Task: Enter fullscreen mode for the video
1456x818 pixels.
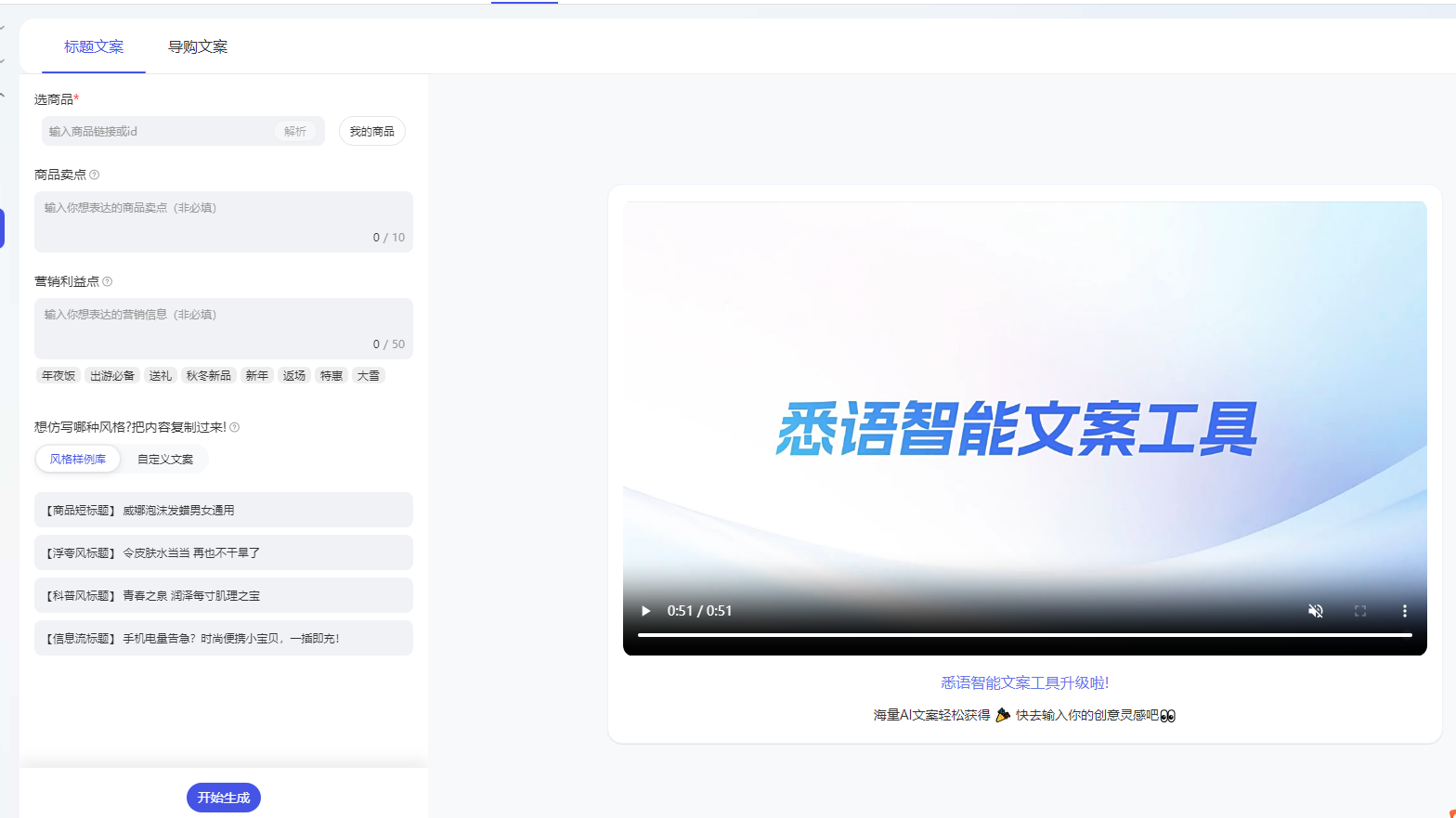Action: 1359,611
